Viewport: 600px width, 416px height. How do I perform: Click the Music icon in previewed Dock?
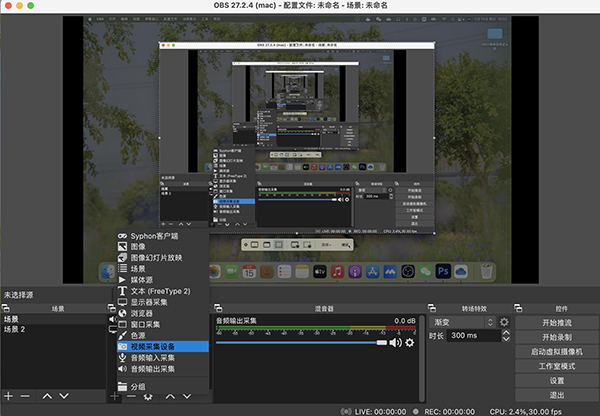(x=338, y=272)
